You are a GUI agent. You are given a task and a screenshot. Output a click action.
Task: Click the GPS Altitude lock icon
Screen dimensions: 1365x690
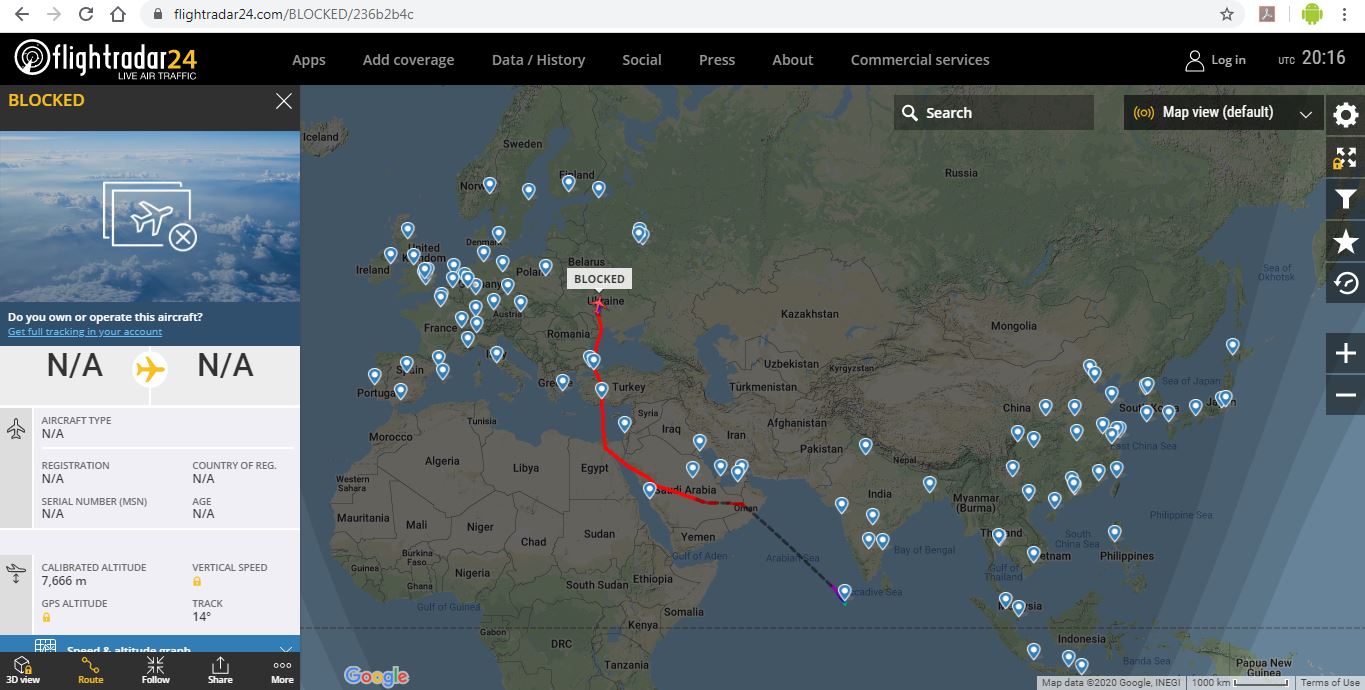[x=46, y=617]
